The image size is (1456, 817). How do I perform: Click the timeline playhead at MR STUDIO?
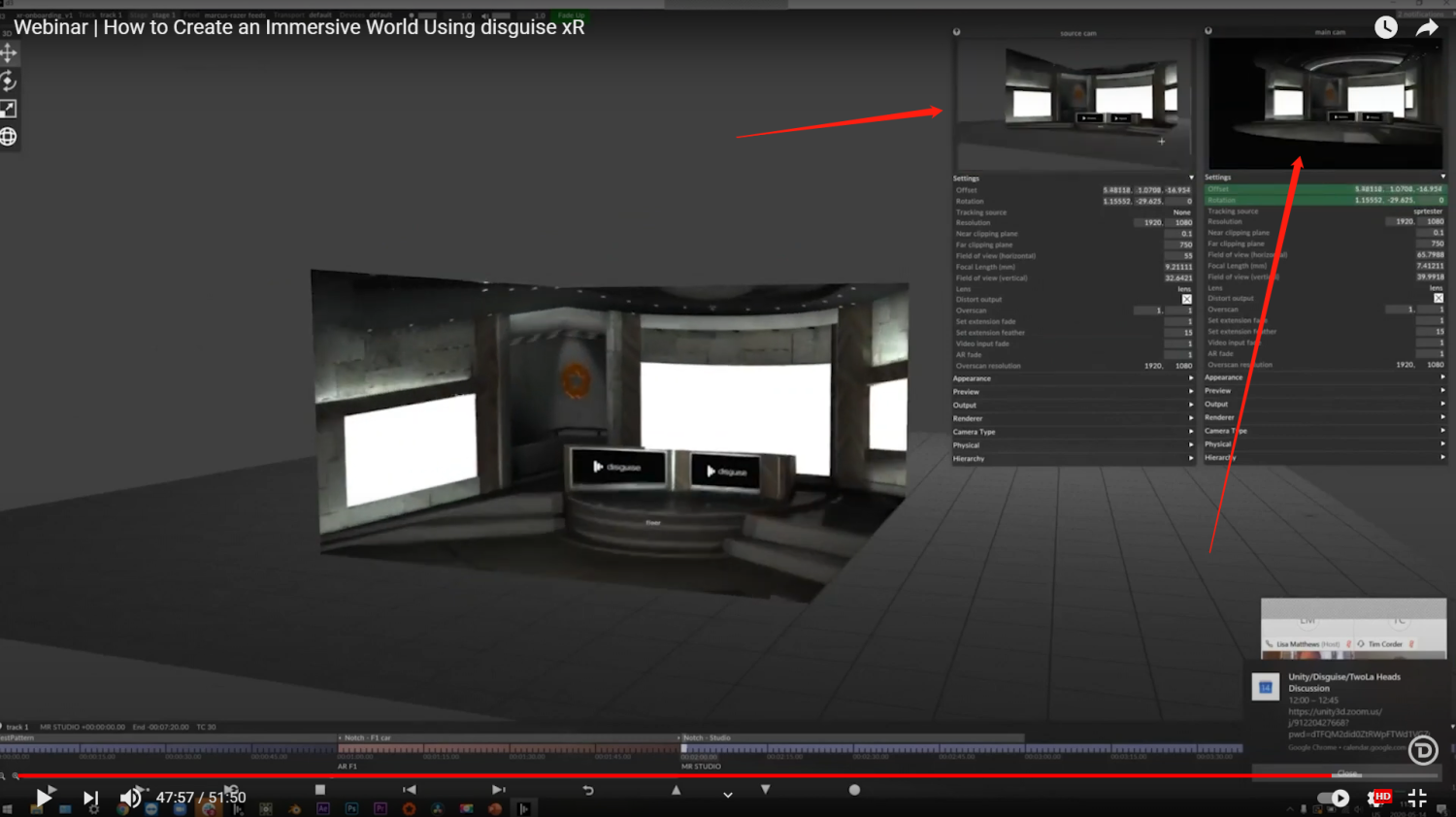[x=683, y=749]
